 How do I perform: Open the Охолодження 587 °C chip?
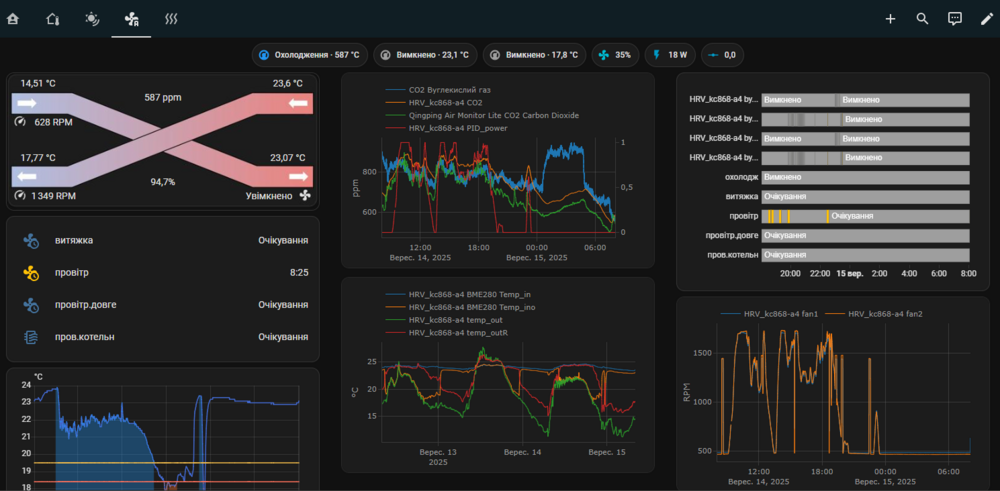click(309, 55)
